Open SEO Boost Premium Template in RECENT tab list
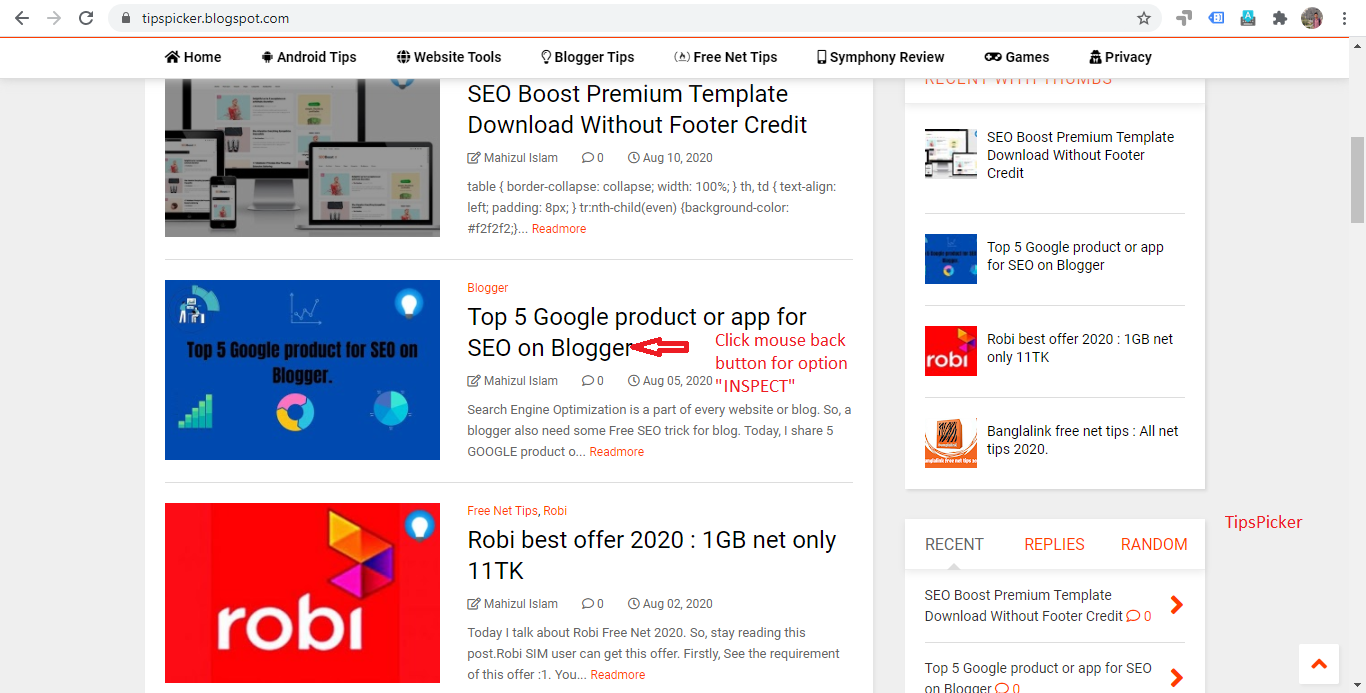Viewport: 1366px width, 693px height. tap(1025, 605)
